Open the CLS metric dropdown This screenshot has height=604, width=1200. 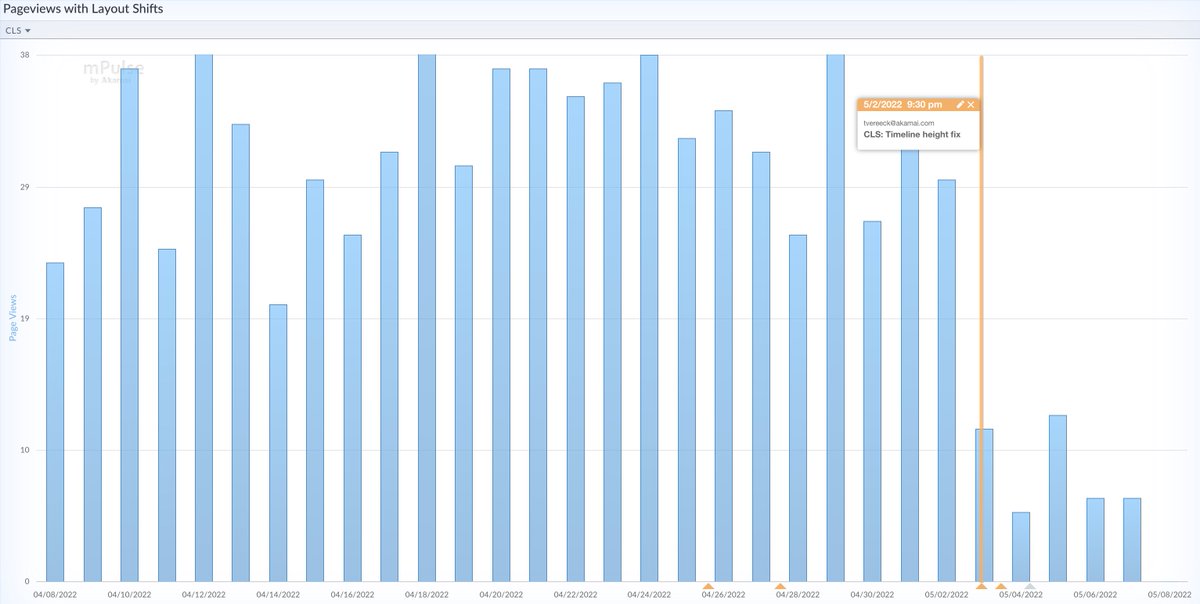(18, 31)
